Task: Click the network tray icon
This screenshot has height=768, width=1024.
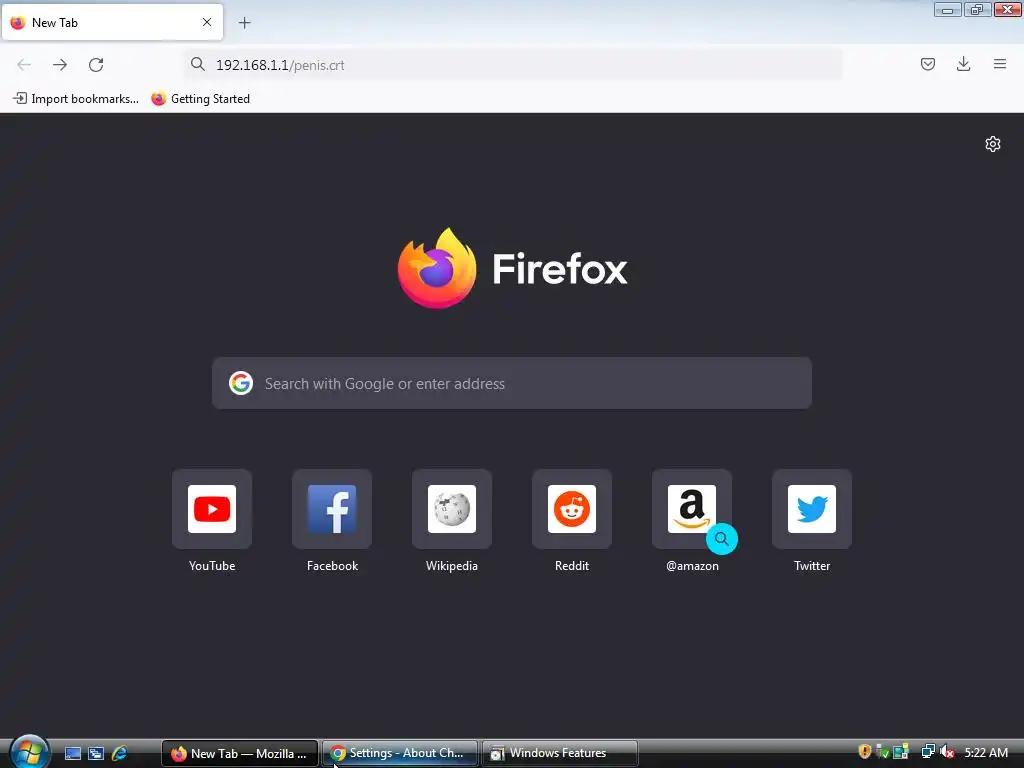Action: click(x=928, y=752)
